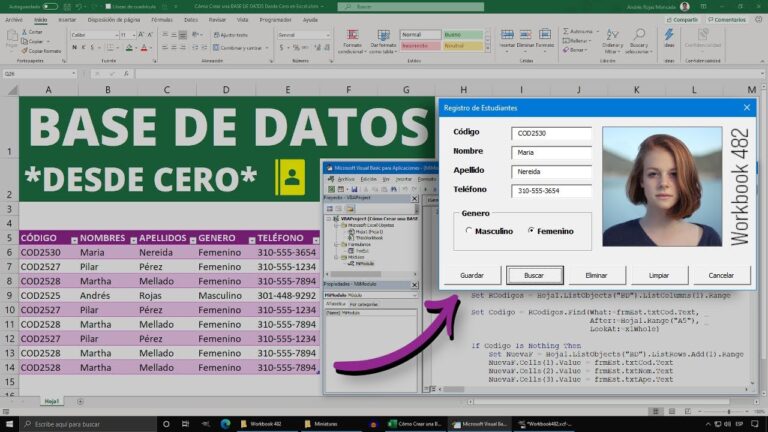Open the NOMBRES column filter dropdown
The width and height of the screenshot is (768, 432).
pyautogui.click(x=133, y=240)
